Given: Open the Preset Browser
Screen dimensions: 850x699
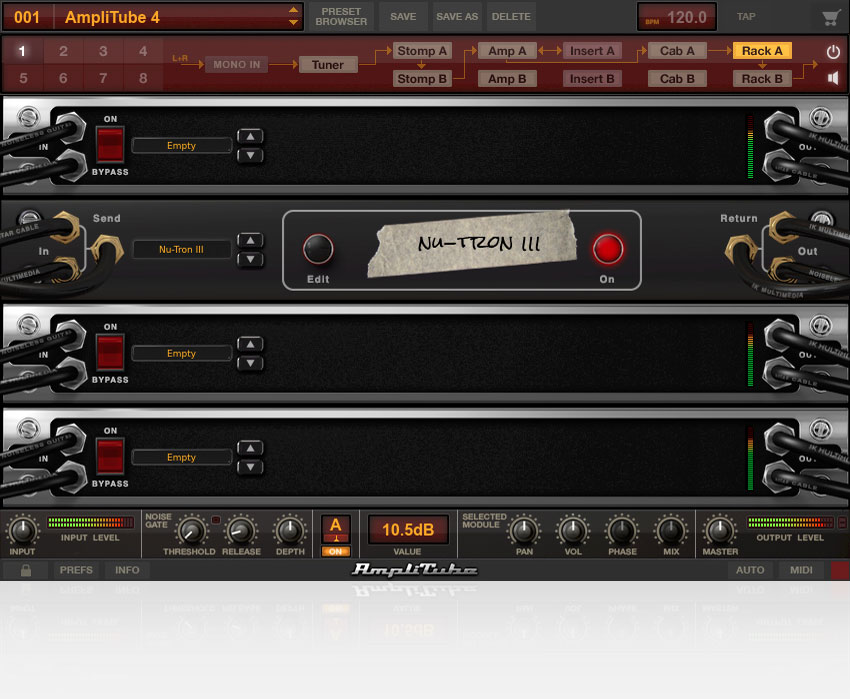Looking at the screenshot, I should [x=341, y=17].
